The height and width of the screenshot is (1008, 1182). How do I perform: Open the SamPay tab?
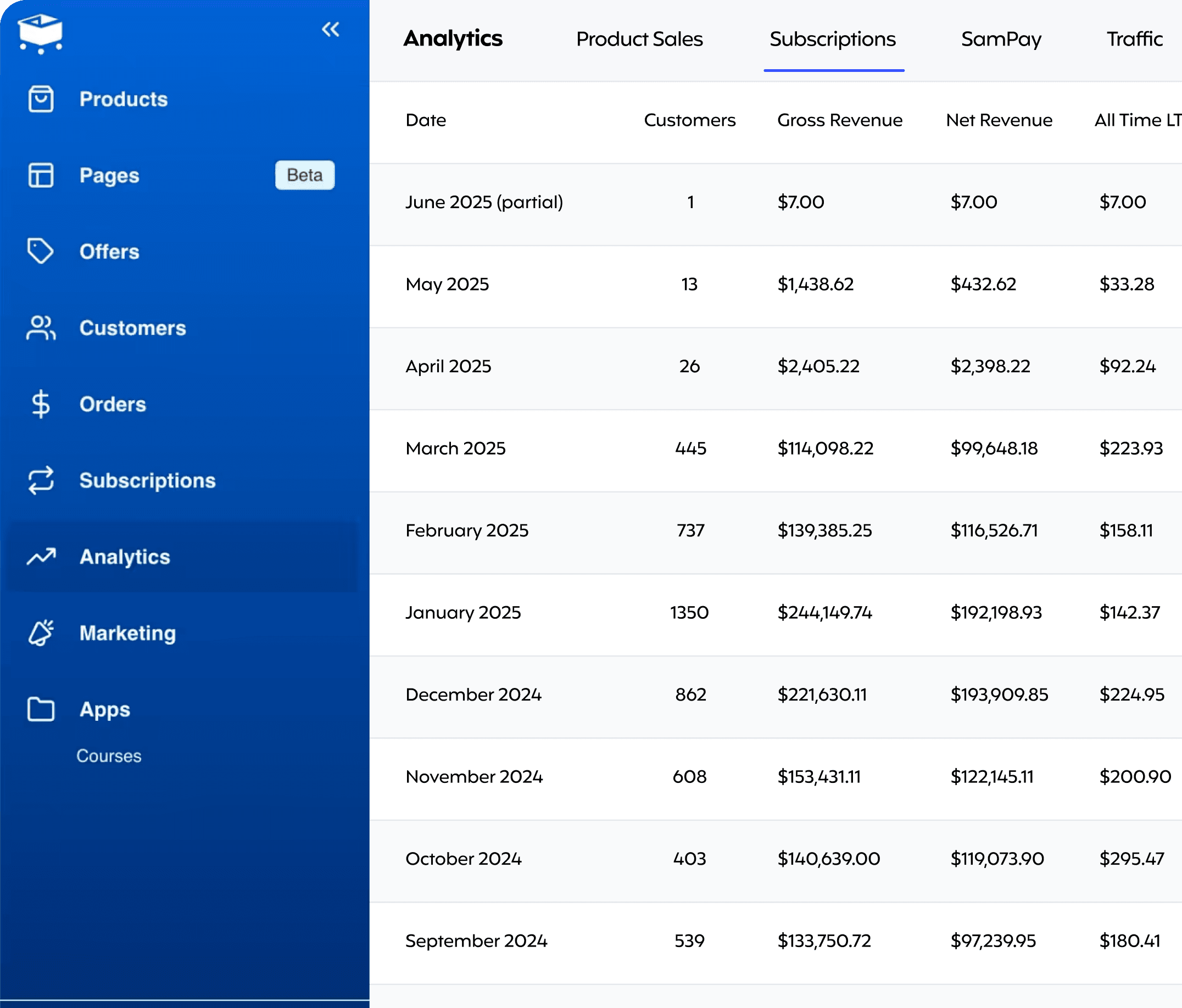pos(1001,39)
